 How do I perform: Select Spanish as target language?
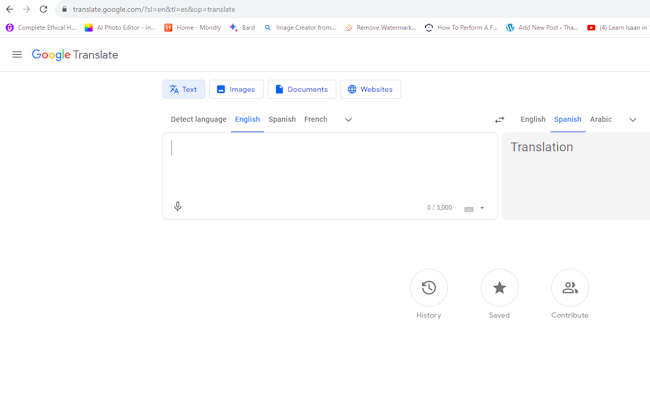pos(568,119)
